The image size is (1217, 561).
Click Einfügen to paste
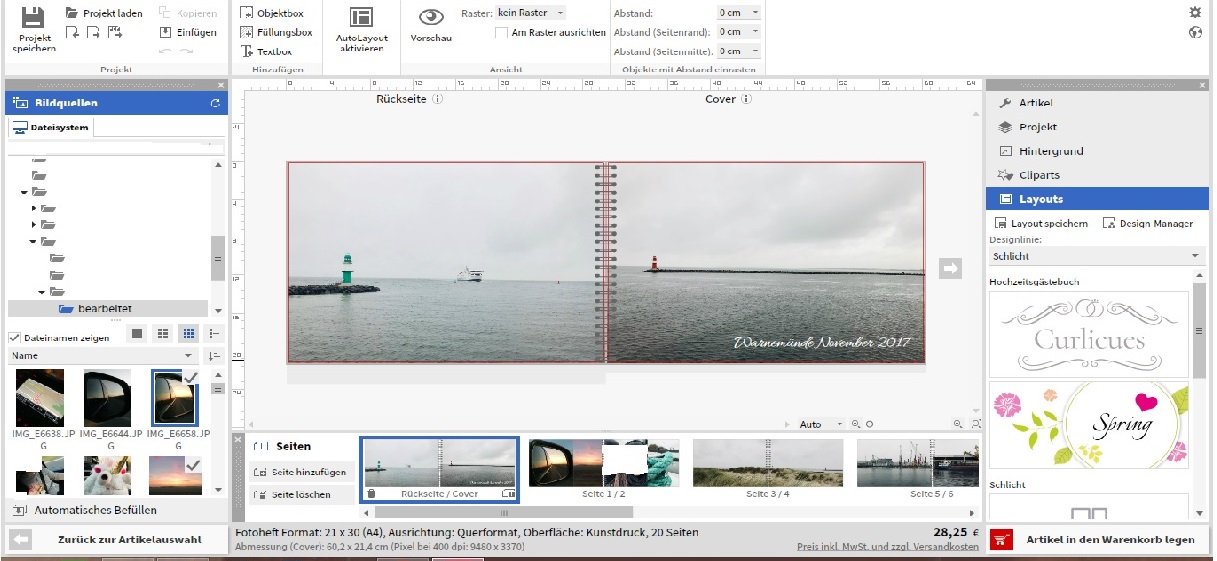click(188, 32)
